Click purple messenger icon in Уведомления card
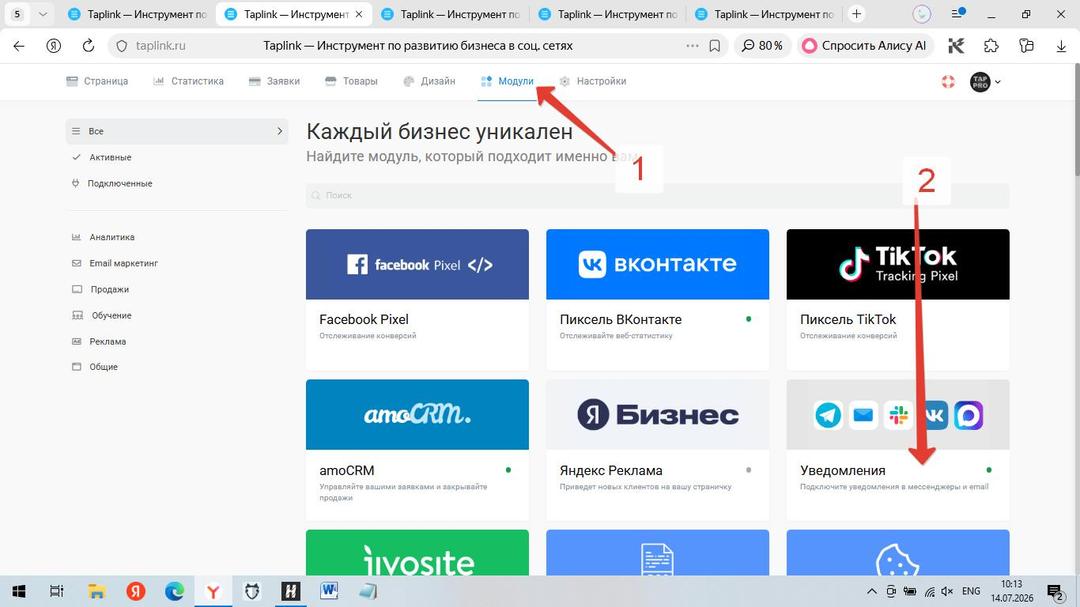 point(968,415)
